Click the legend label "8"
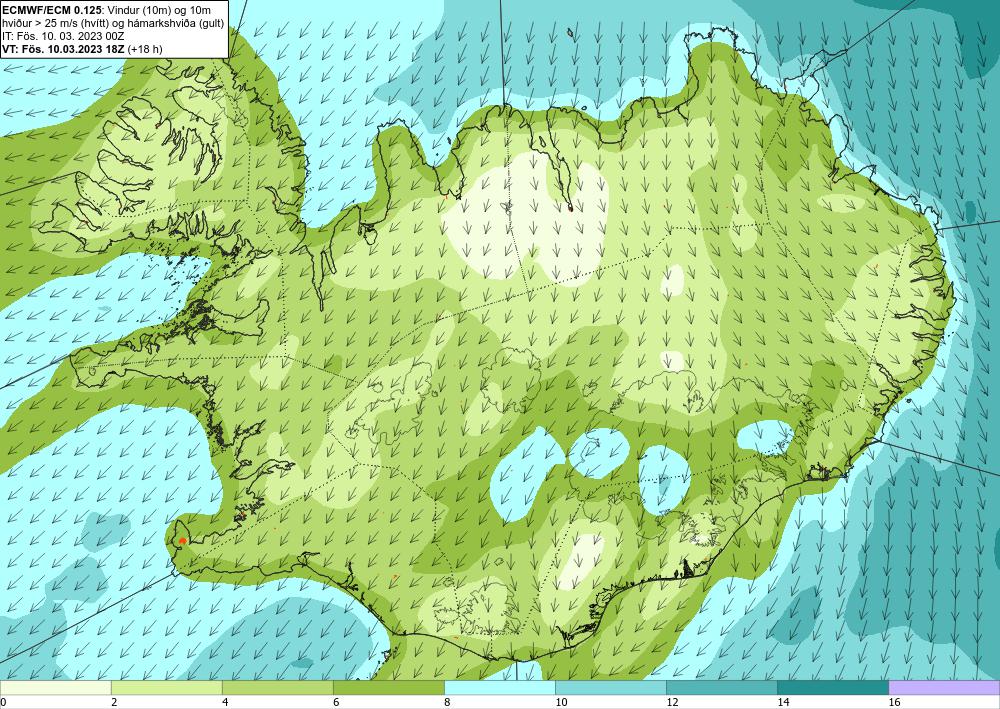 [x=447, y=702]
